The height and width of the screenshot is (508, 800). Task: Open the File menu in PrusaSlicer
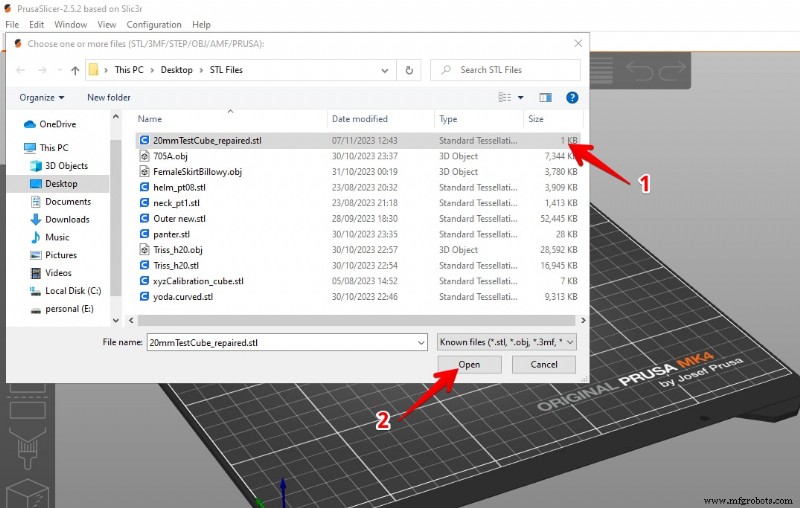click(x=12, y=24)
